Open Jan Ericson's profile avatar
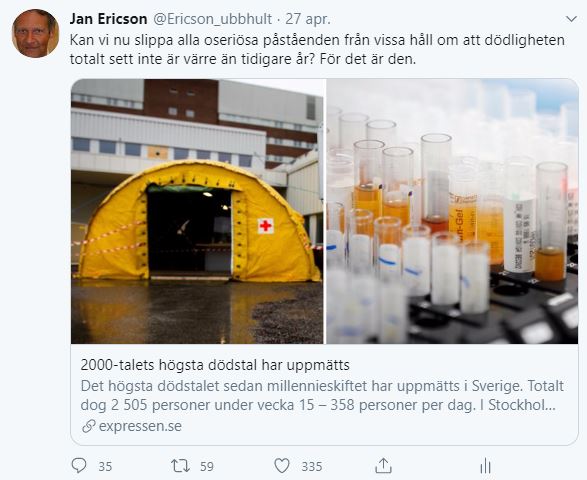The height and width of the screenshot is (480, 587). click(35, 33)
